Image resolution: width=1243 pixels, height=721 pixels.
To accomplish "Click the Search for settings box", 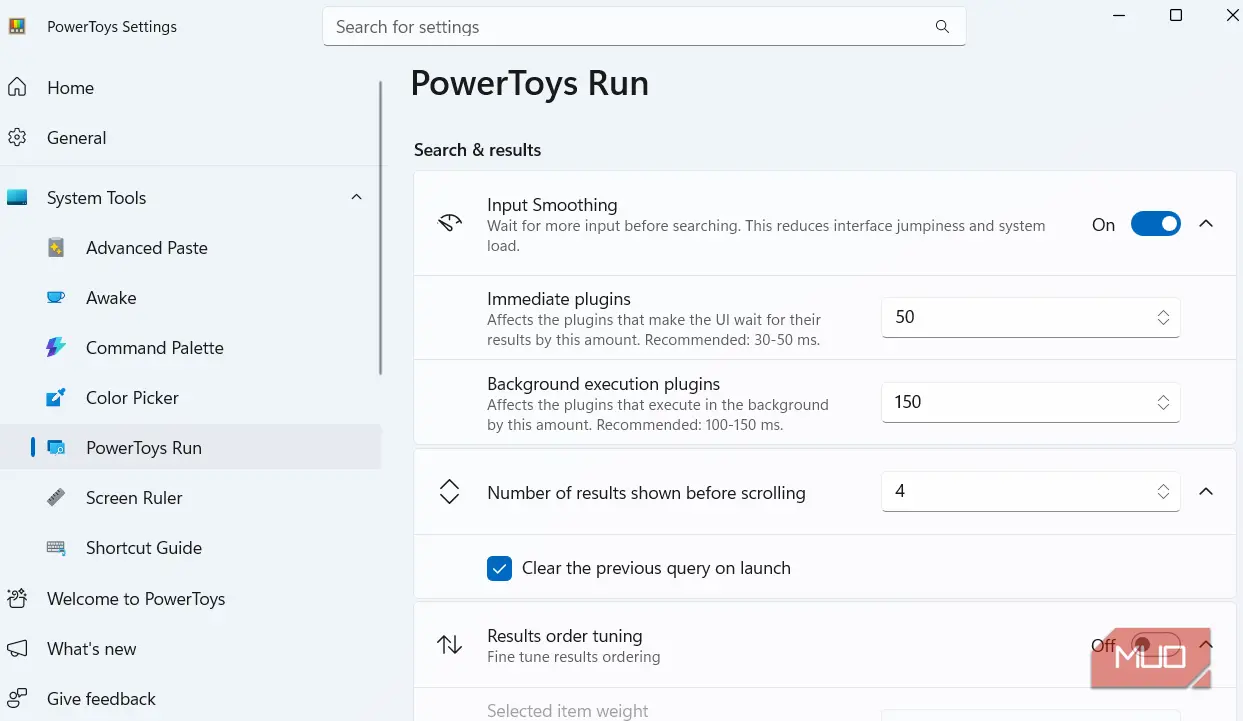I will click(644, 27).
